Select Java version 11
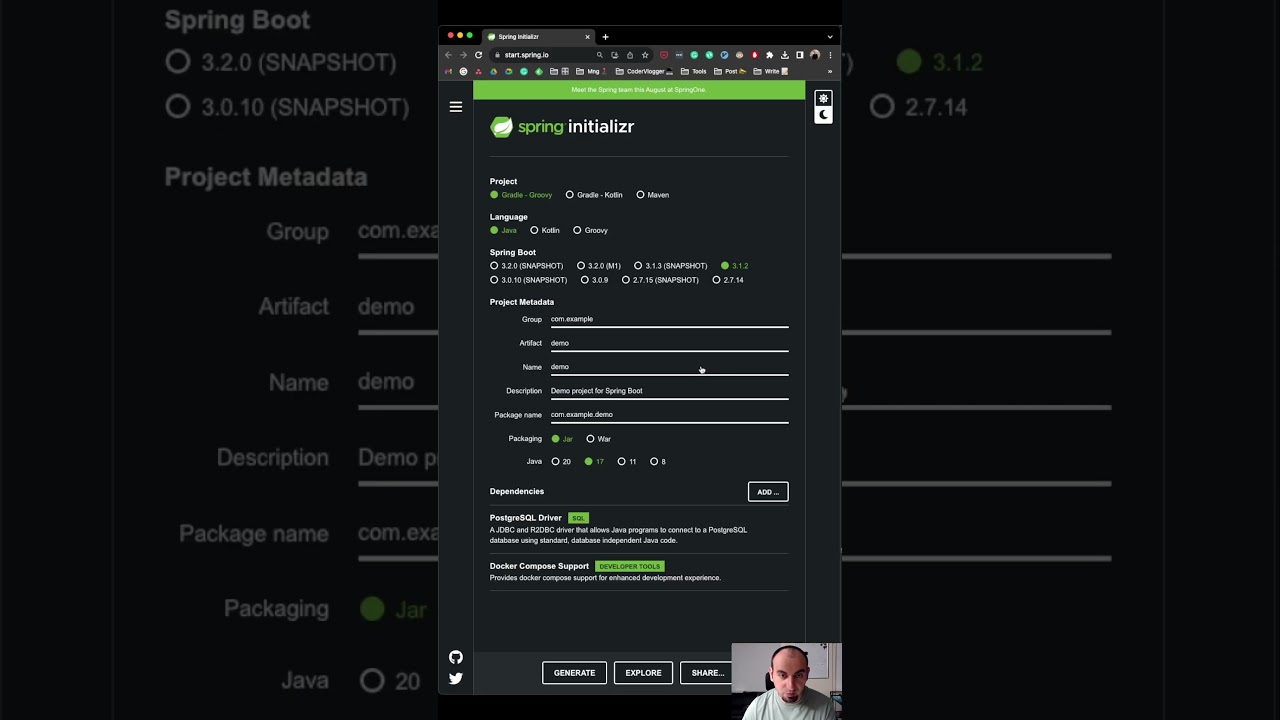Screen dimensions: 1280x720 (627, 462)
